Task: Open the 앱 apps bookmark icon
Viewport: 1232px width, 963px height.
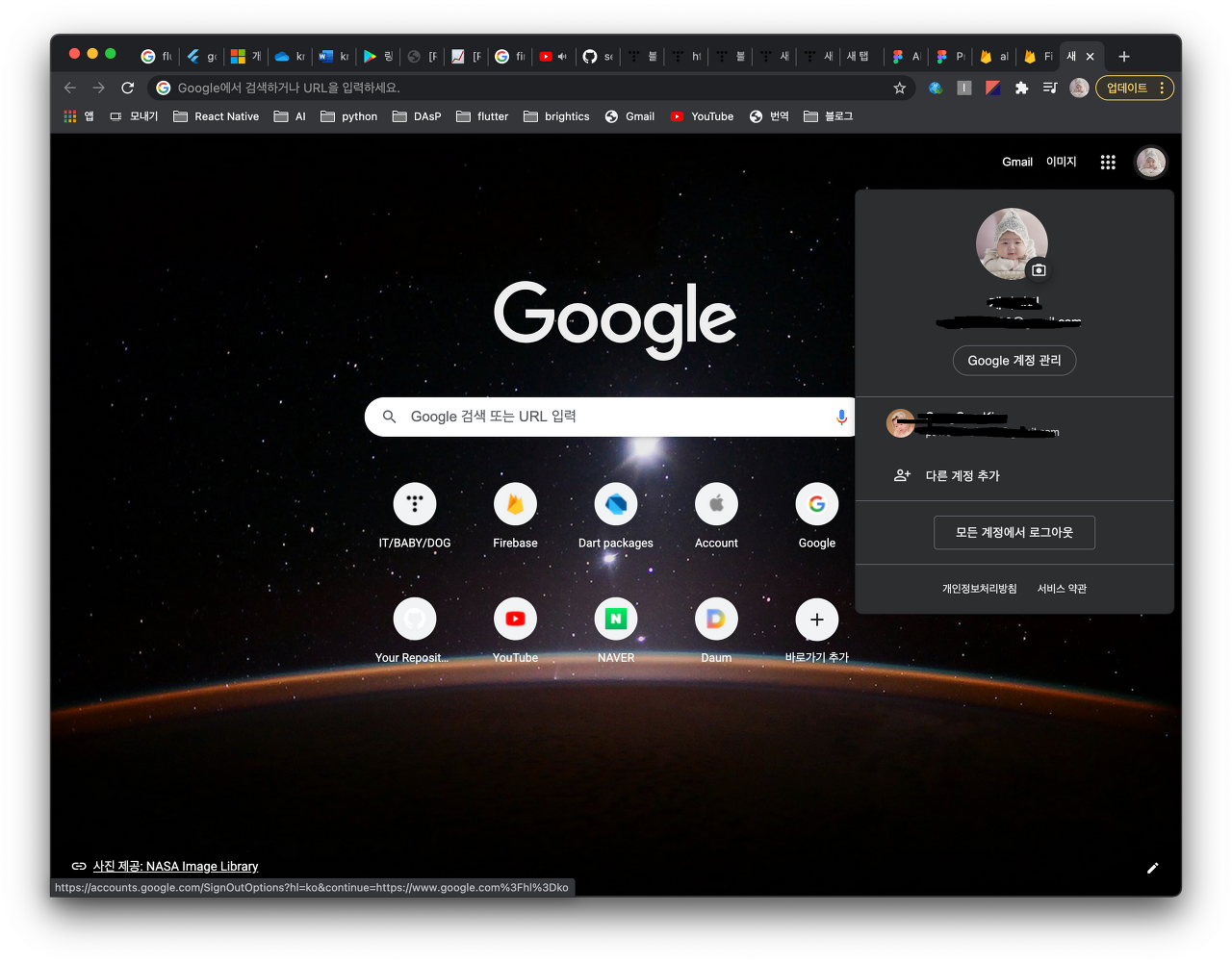Action: point(79,116)
